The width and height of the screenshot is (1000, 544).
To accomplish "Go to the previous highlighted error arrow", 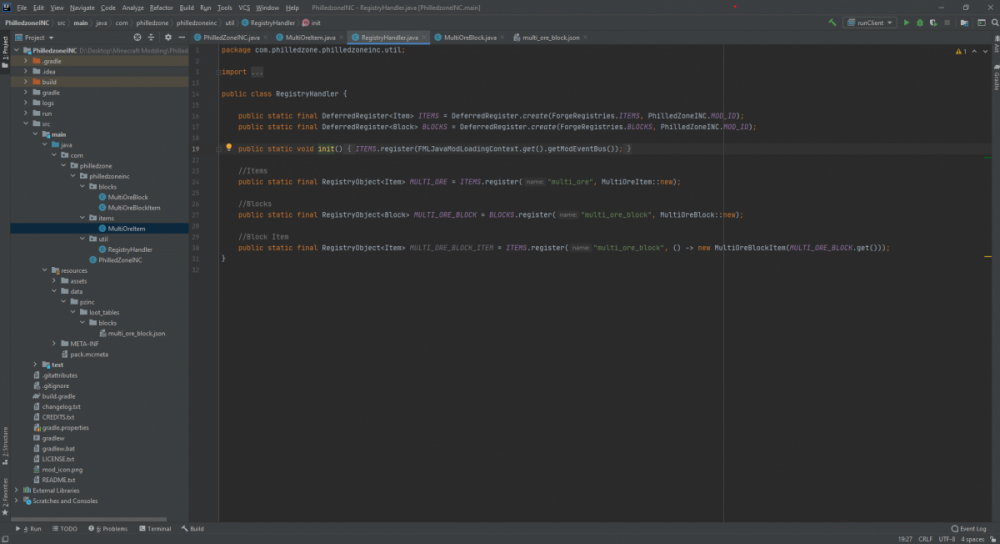I will click(974, 51).
